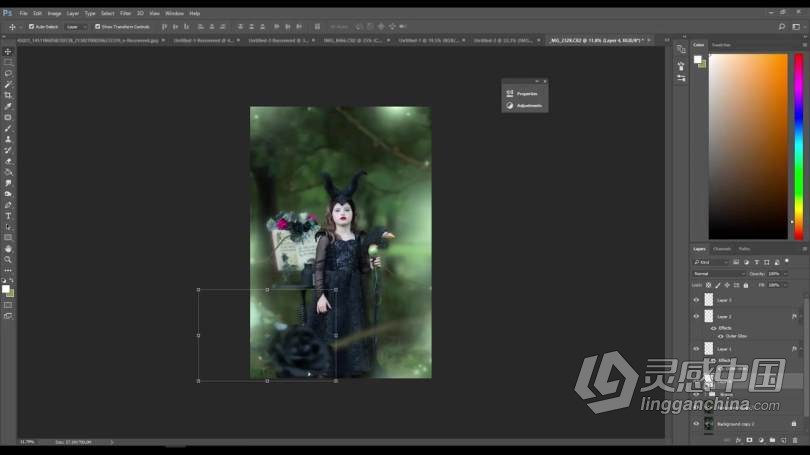Click the create new layer icon

784,441
